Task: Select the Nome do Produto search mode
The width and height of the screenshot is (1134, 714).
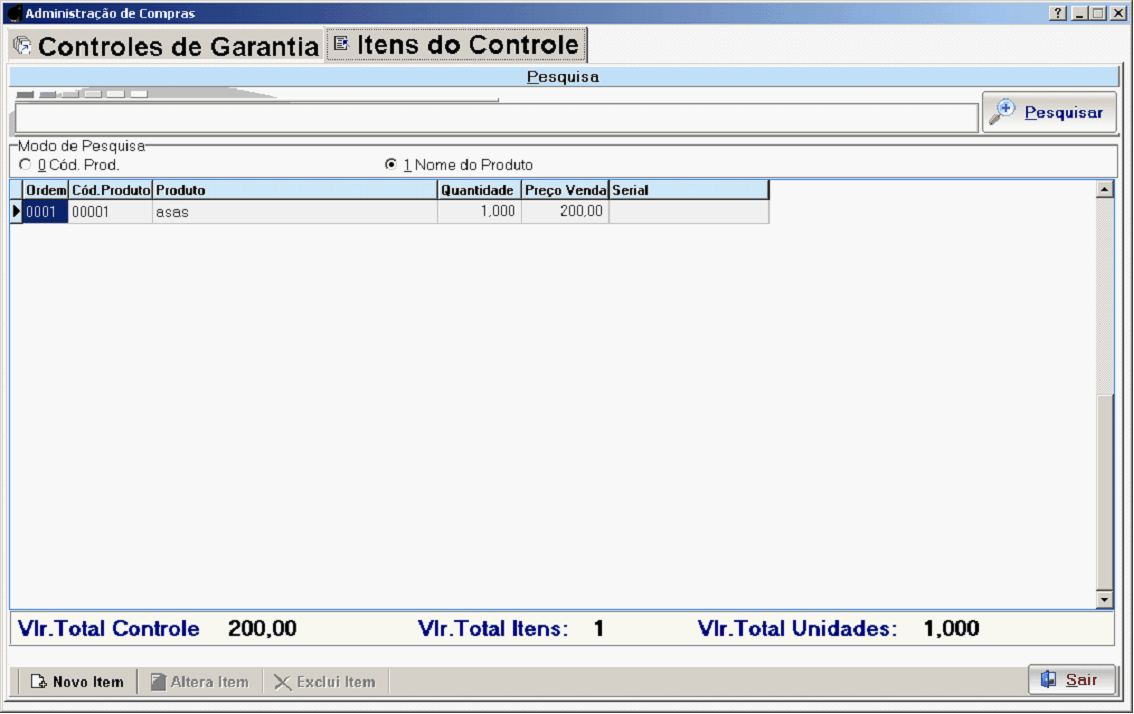Action: click(x=391, y=165)
